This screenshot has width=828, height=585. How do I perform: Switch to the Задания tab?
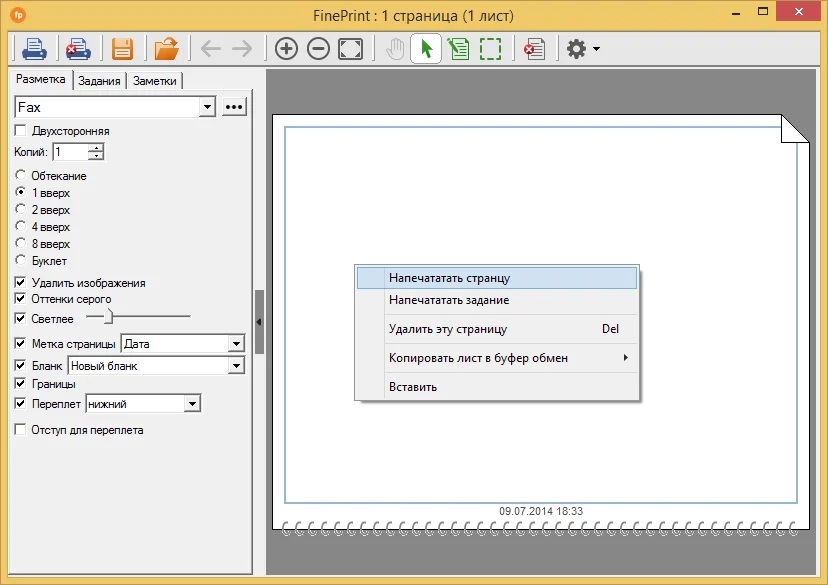pyautogui.click(x=99, y=81)
